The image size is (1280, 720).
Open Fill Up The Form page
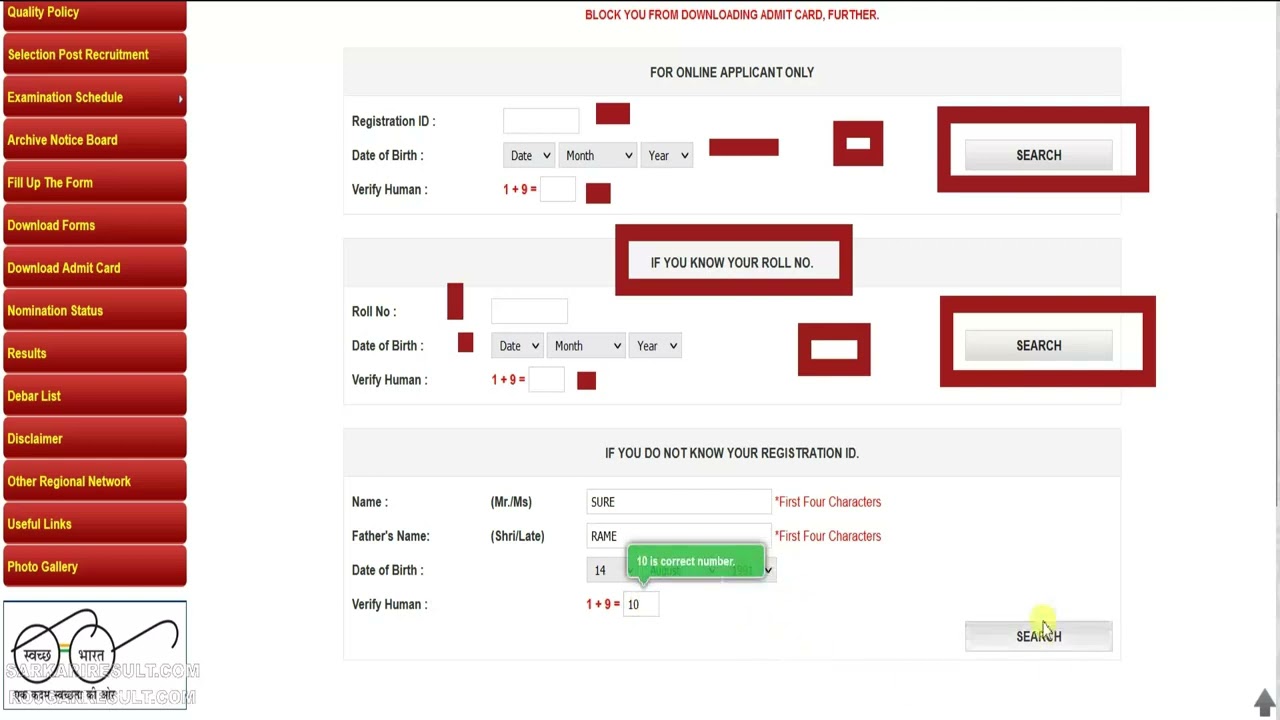click(x=94, y=183)
